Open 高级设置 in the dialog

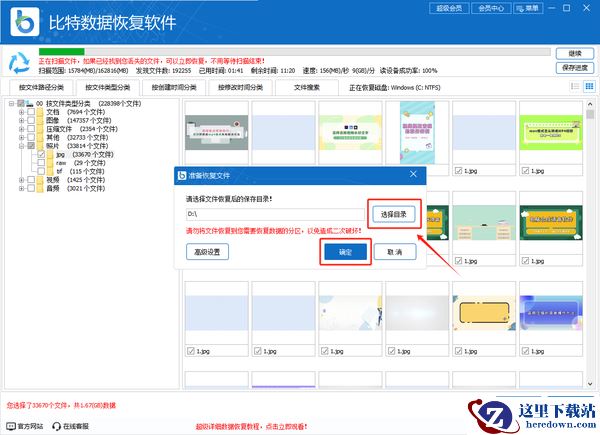point(207,252)
